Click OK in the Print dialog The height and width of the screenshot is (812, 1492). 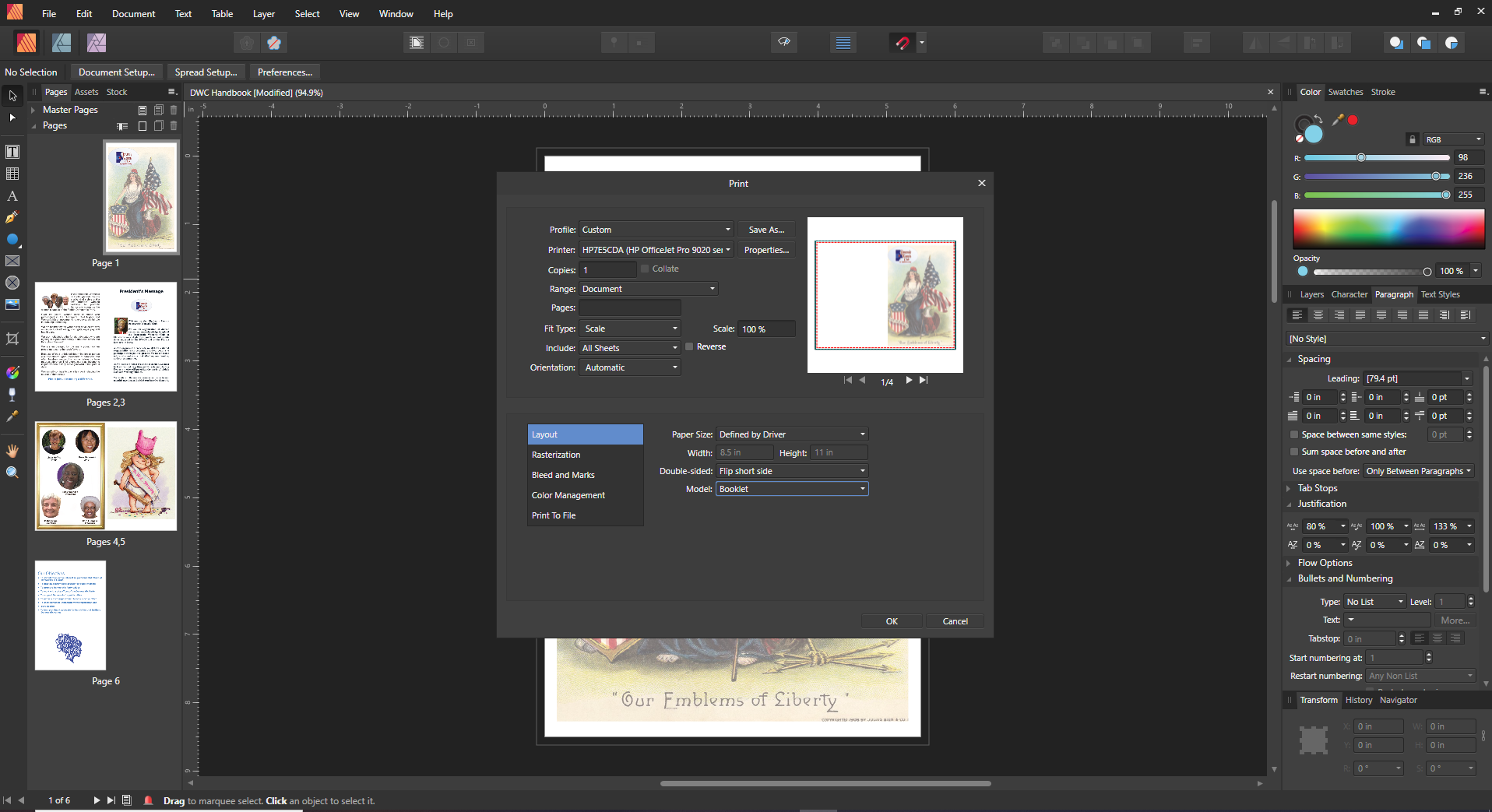point(892,621)
